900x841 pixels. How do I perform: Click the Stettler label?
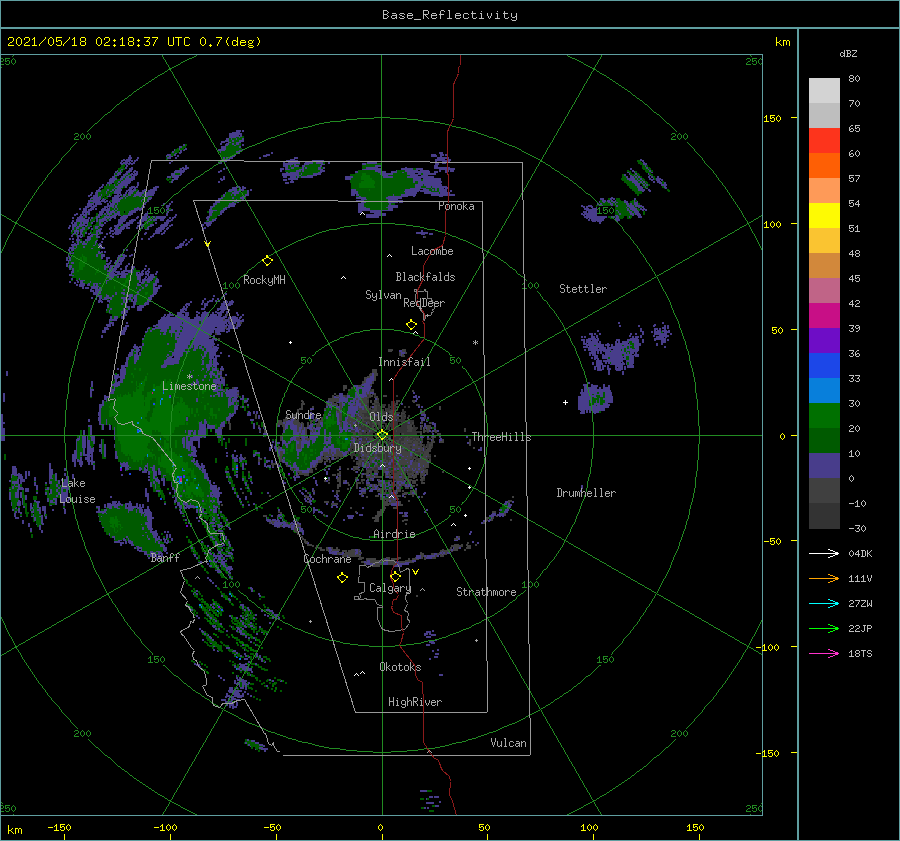583,289
